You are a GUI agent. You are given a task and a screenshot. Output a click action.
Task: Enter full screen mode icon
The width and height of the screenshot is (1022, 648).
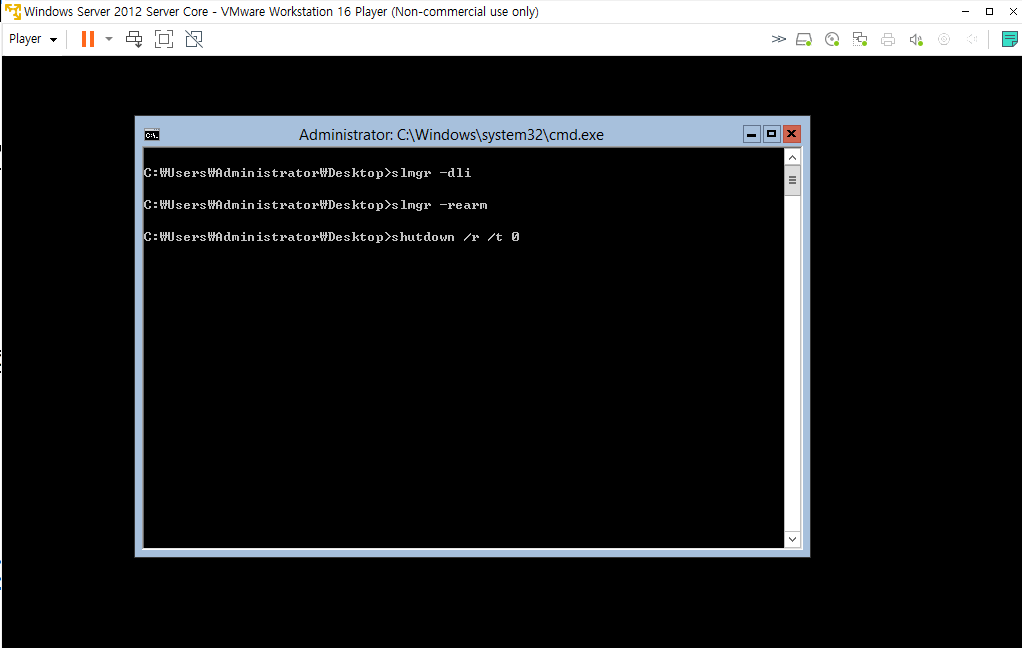coord(164,39)
